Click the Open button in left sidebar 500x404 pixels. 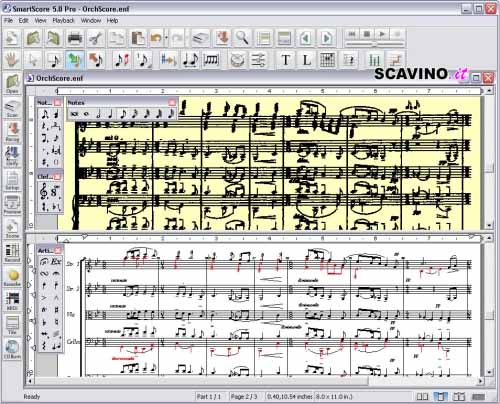pyautogui.click(x=12, y=84)
